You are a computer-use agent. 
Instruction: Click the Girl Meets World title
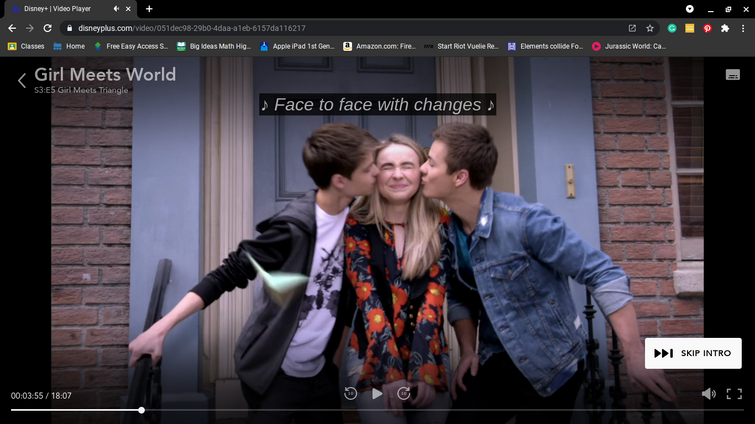105,75
